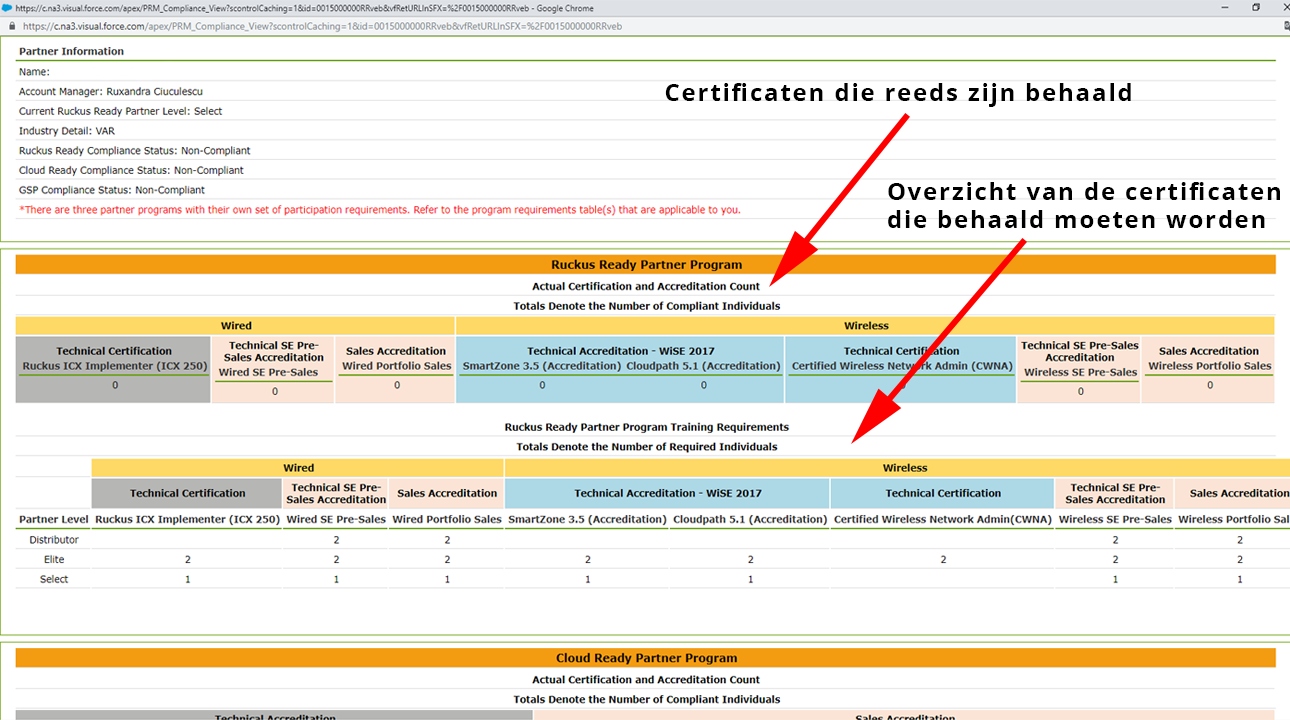Select the Select partner level row label
The width and height of the screenshot is (1290, 720).
pos(54,579)
